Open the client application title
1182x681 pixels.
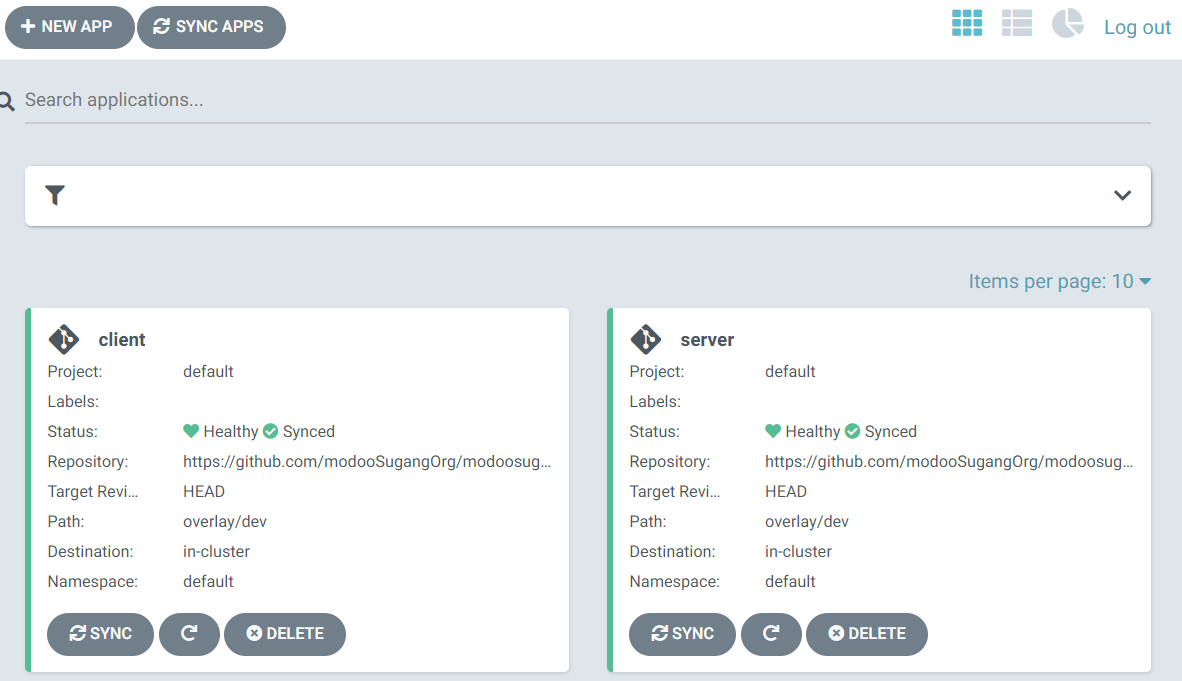click(x=121, y=340)
